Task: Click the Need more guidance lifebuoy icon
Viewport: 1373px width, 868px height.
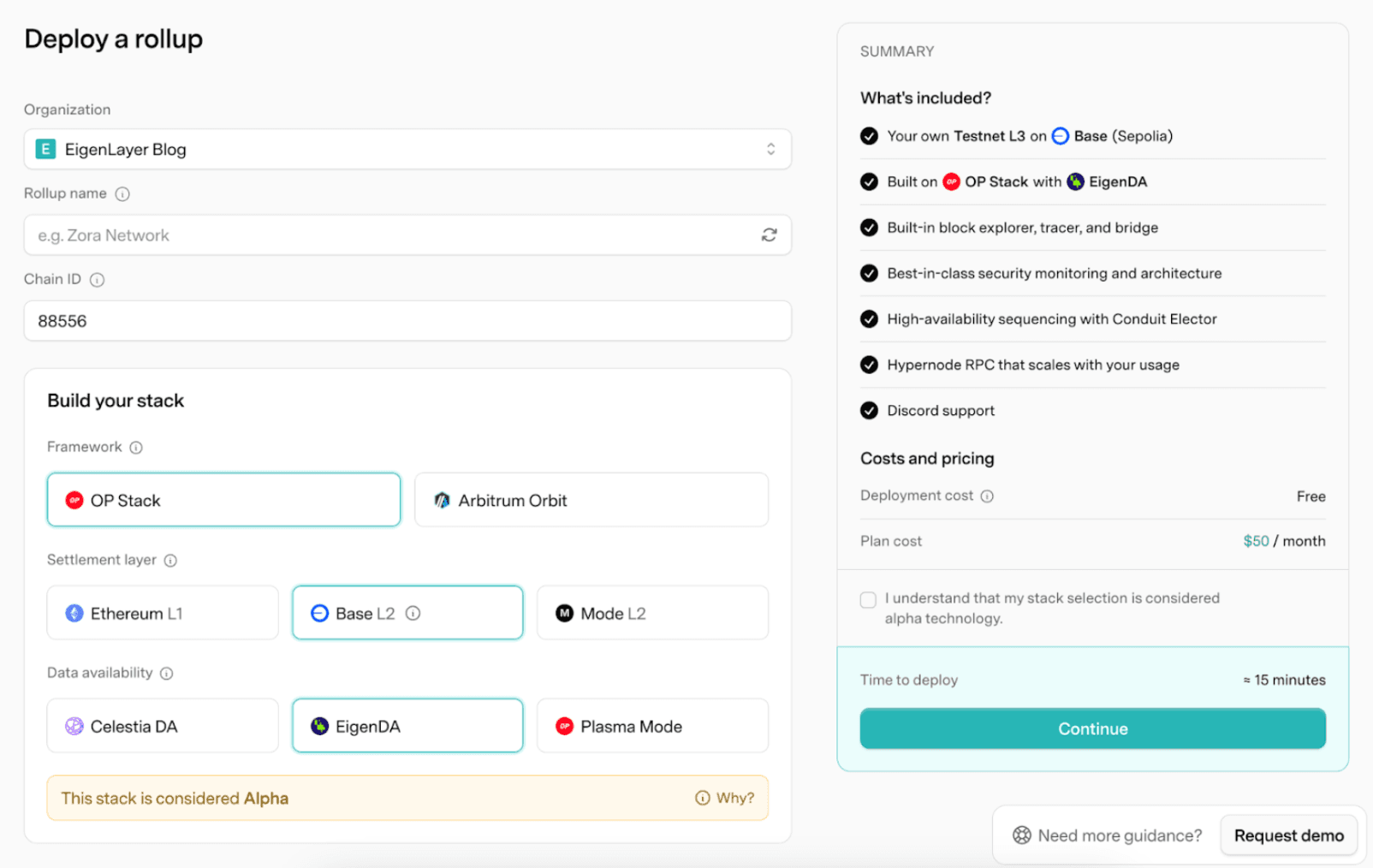Action: 1022,835
